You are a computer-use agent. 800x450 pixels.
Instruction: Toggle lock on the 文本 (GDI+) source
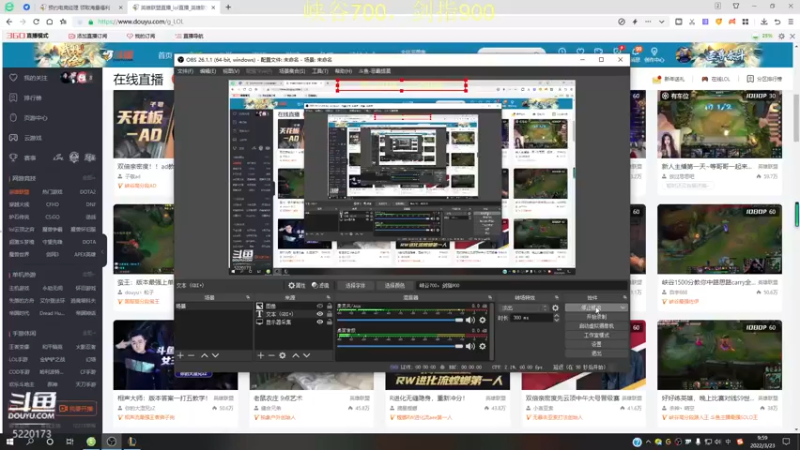329,314
